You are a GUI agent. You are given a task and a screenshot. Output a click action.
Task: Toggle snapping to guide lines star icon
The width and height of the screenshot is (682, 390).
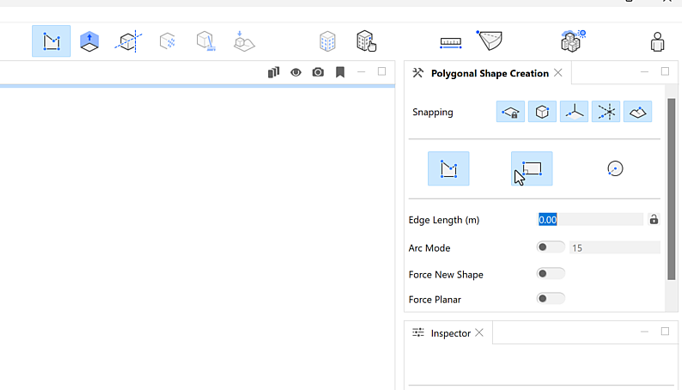coord(606,112)
